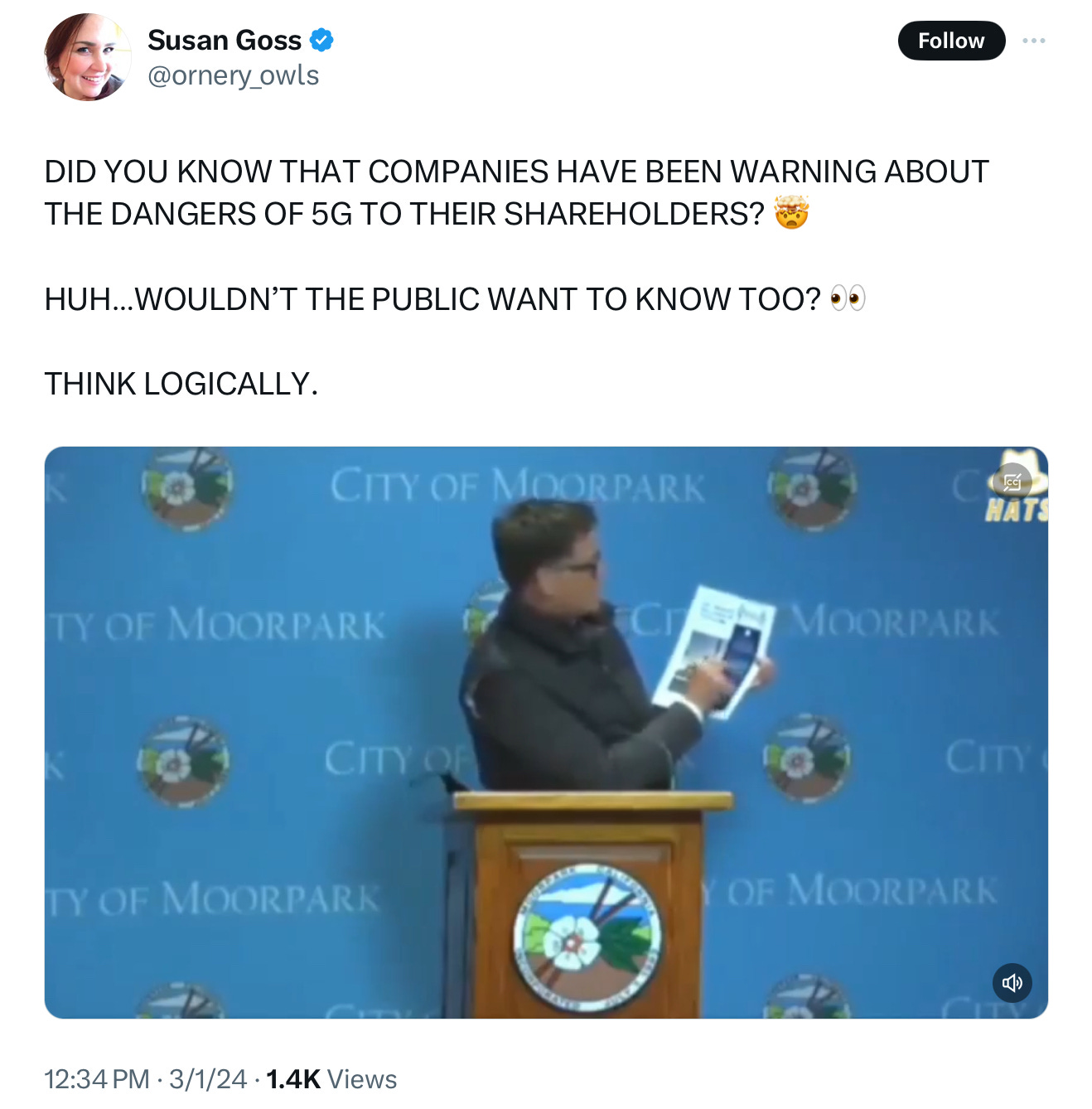This screenshot has width=1092, height=1109.
Task: View the 3/1/24 post date
Action: [207, 1079]
